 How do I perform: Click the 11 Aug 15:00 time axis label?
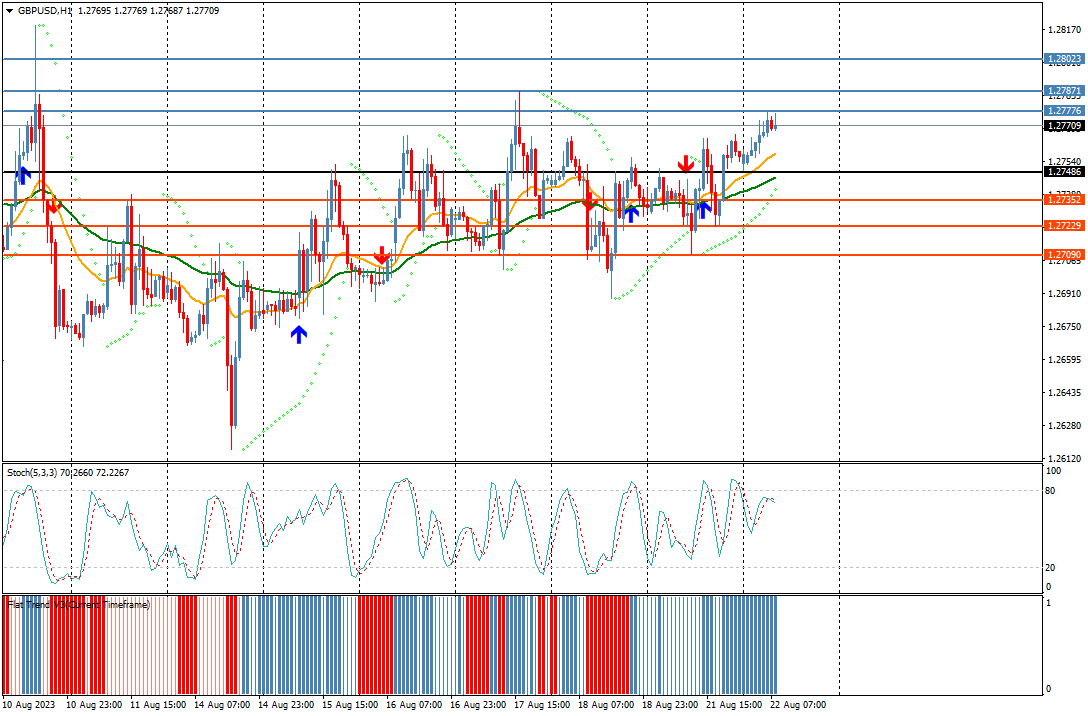click(158, 705)
